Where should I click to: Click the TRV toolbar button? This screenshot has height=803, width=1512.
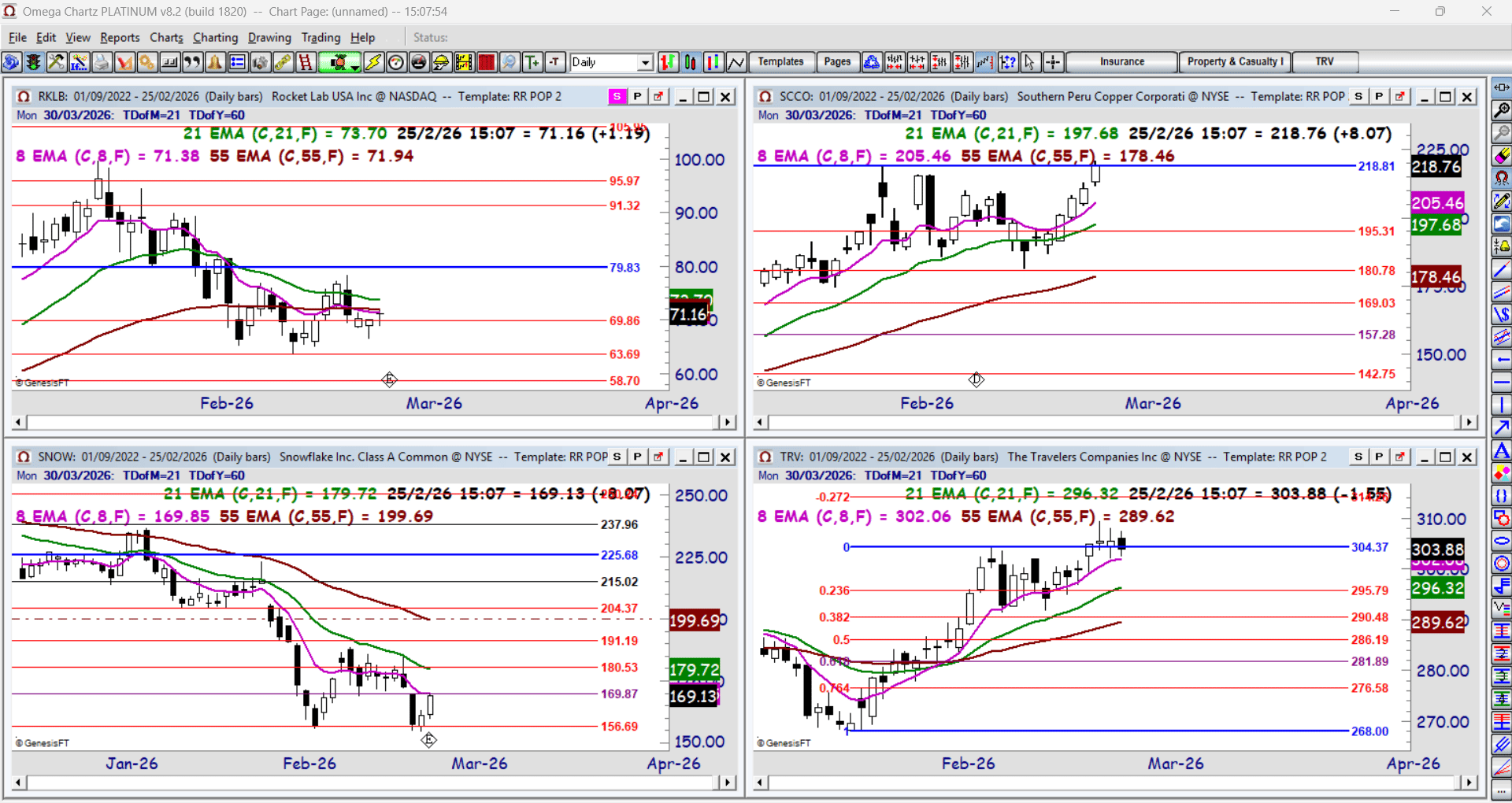[x=1325, y=62]
